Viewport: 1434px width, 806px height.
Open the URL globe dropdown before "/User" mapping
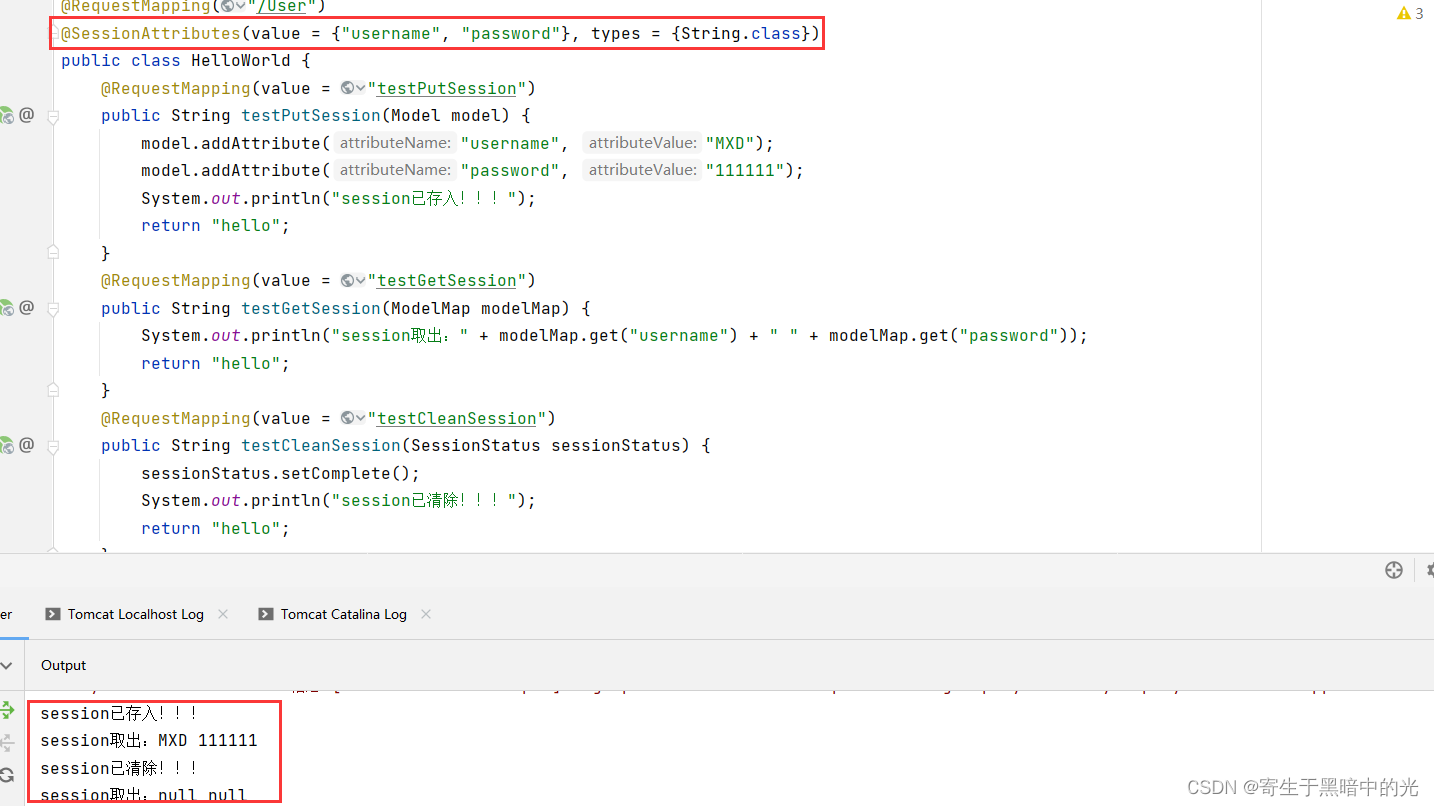point(233,6)
